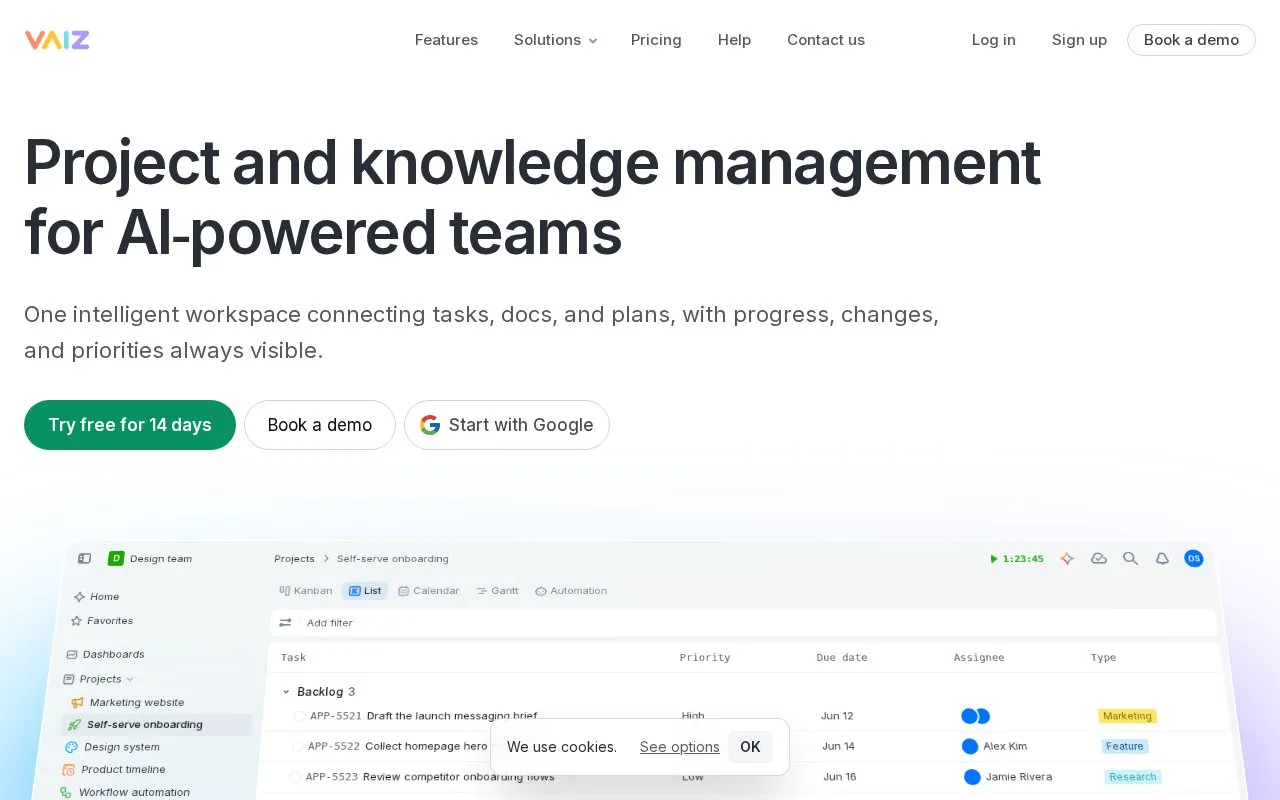The height and width of the screenshot is (800, 1280).
Task: Click the Product timeline calendar icon
Action: pyautogui.click(x=69, y=770)
